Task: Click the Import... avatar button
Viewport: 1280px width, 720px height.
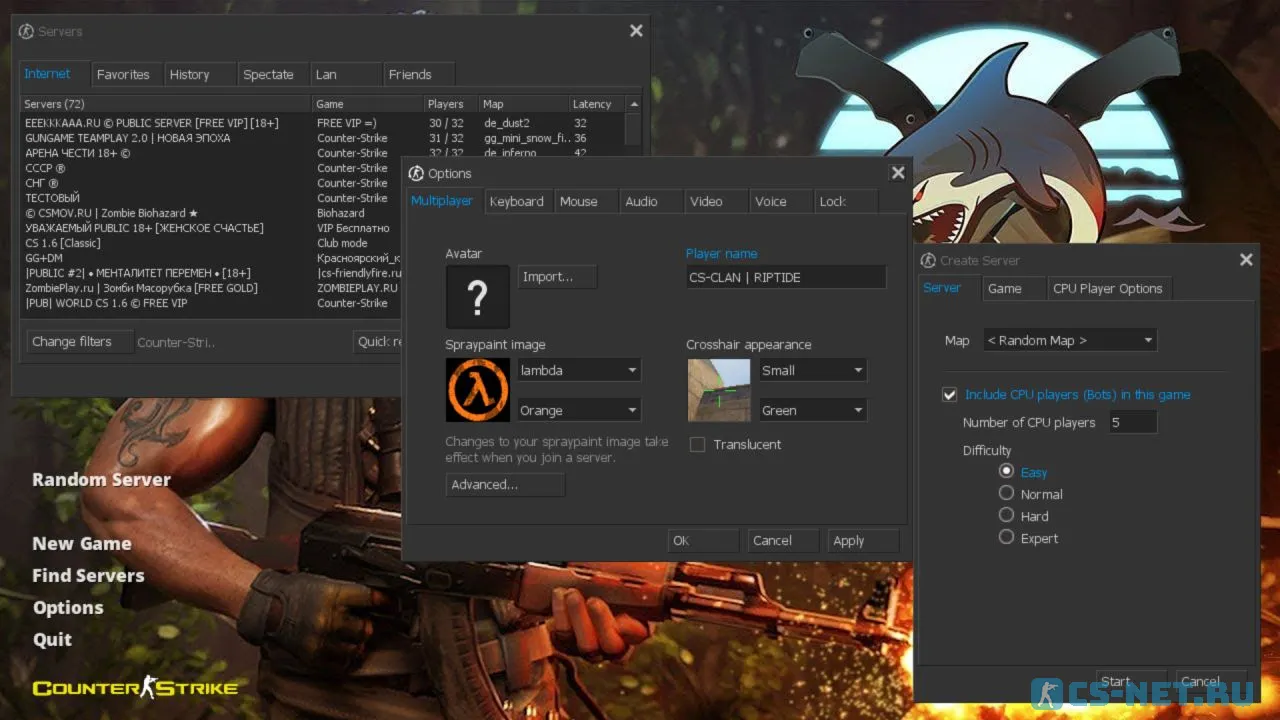Action: 556,277
